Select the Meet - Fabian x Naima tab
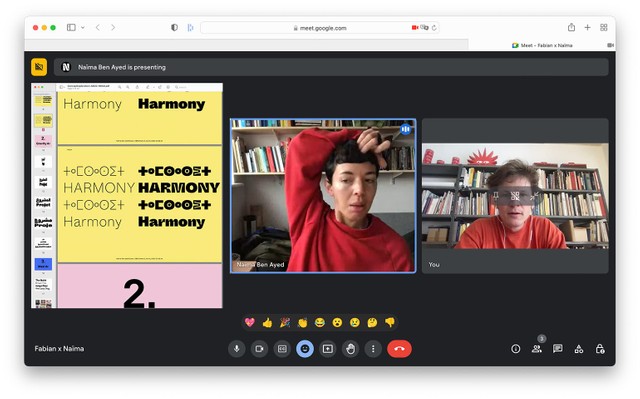Image resolution: width=640 pixels, height=399 pixels. point(542,45)
